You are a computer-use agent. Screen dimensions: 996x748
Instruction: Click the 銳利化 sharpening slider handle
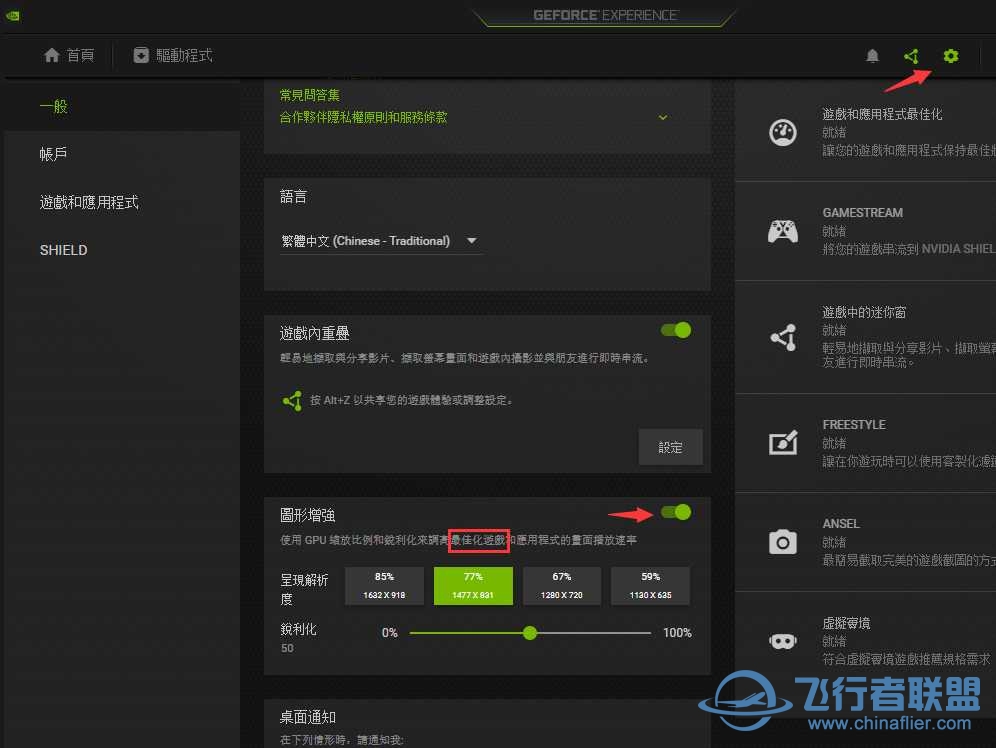click(x=530, y=632)
